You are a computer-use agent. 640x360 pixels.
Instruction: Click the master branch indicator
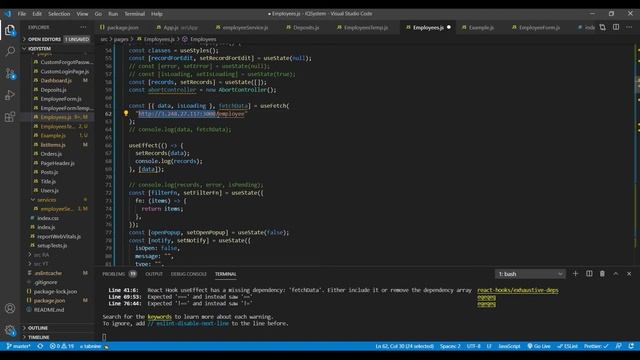(19, 346)
